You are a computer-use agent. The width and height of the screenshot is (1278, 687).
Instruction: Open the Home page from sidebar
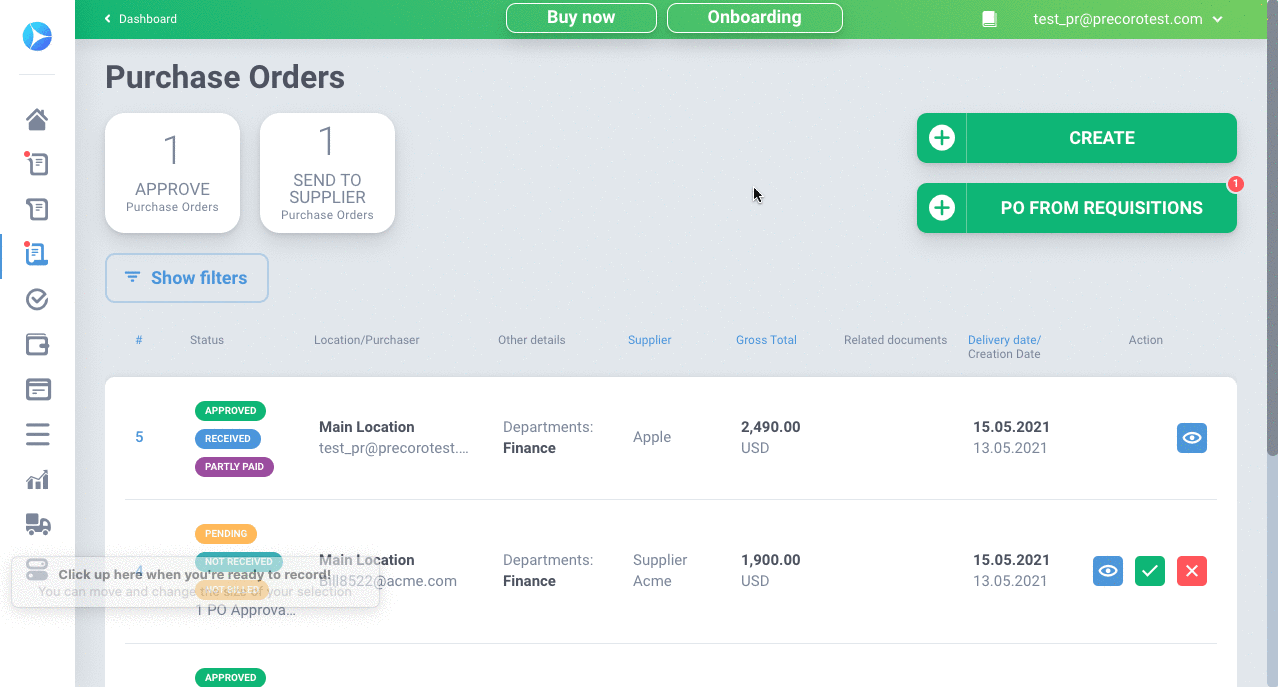coord(37,120)
